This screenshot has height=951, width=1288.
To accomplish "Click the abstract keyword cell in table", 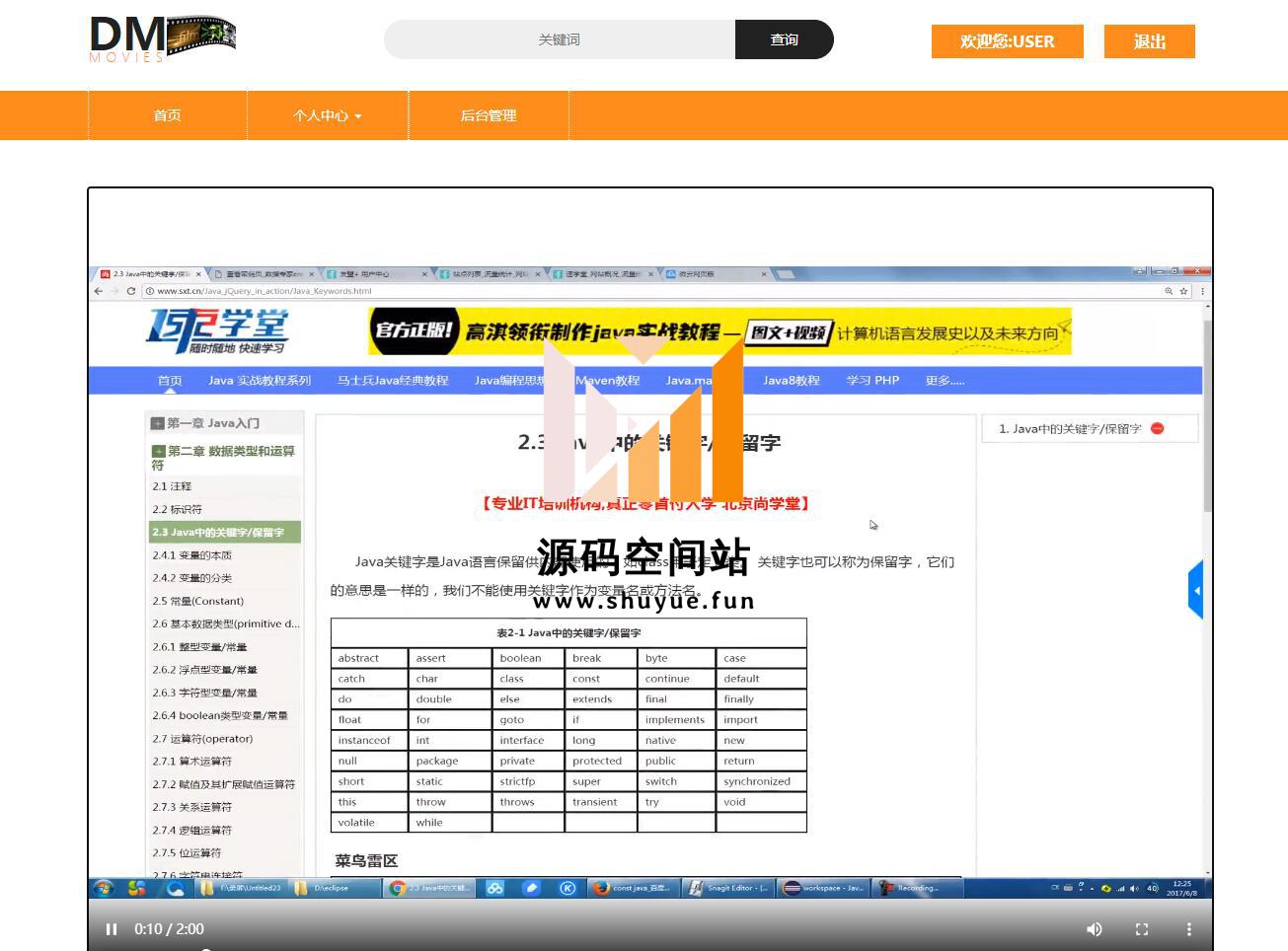I will (x=369, y=658).
